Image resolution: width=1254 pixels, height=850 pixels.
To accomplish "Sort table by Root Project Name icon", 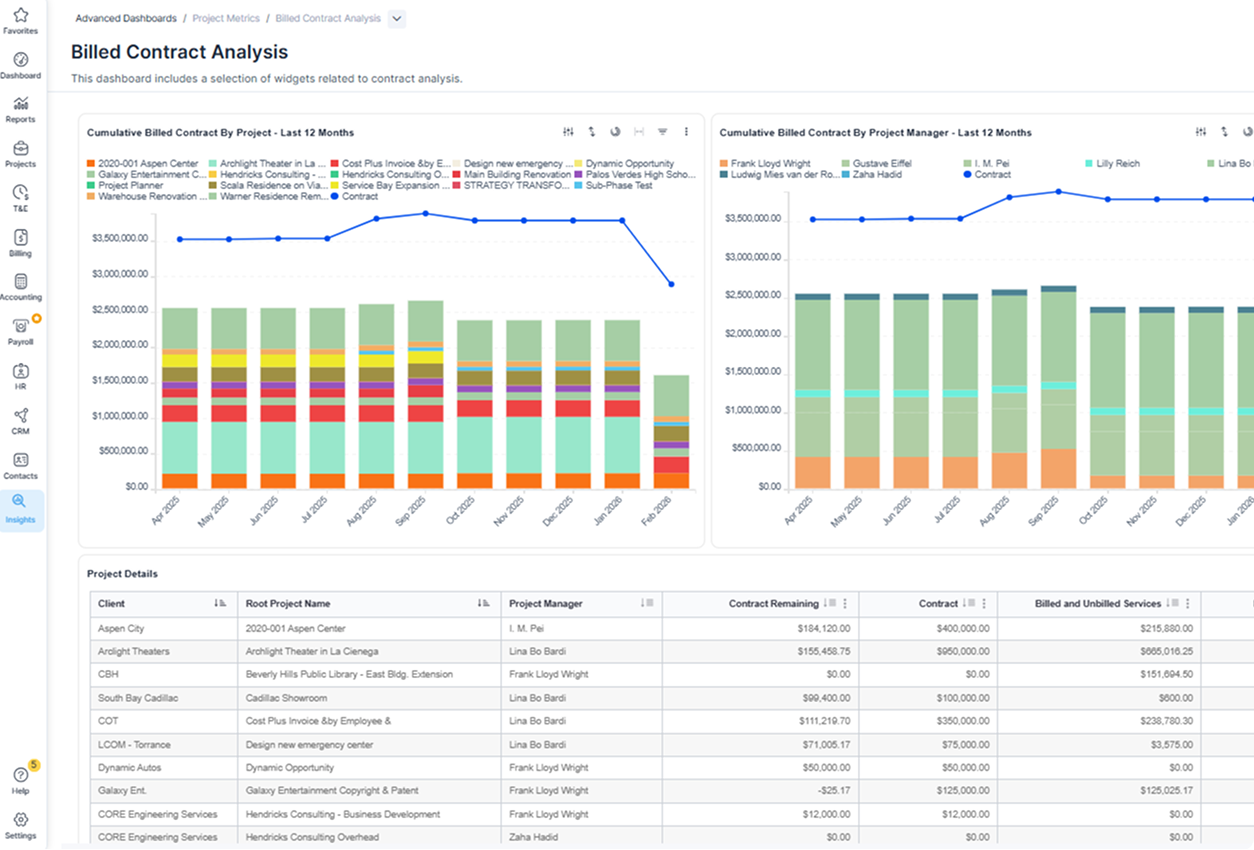I will [x=484, y=603].
